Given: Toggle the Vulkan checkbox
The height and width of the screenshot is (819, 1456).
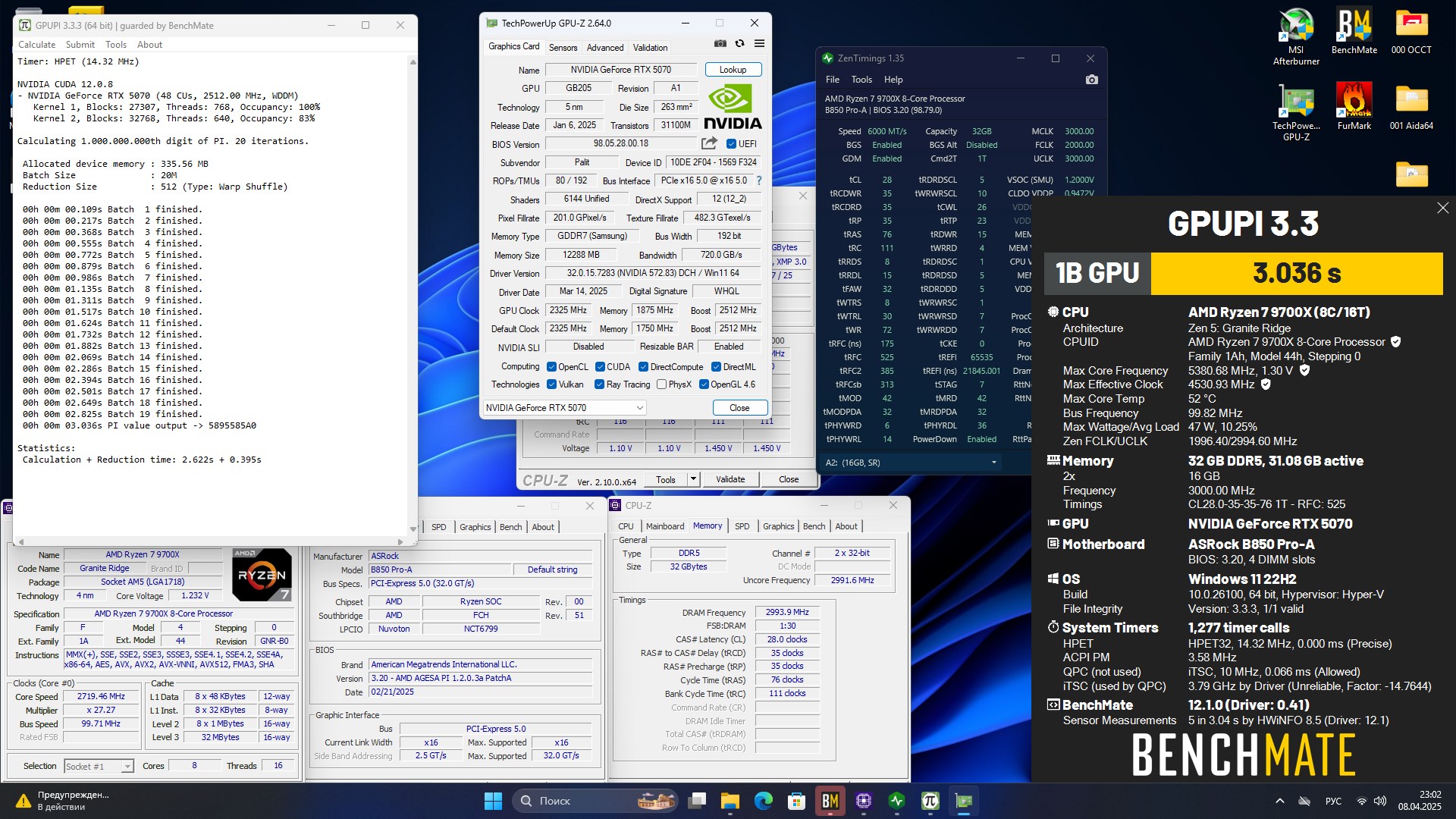Looking at the screenshot, I should pyautogui.click(x=551, y=384).
